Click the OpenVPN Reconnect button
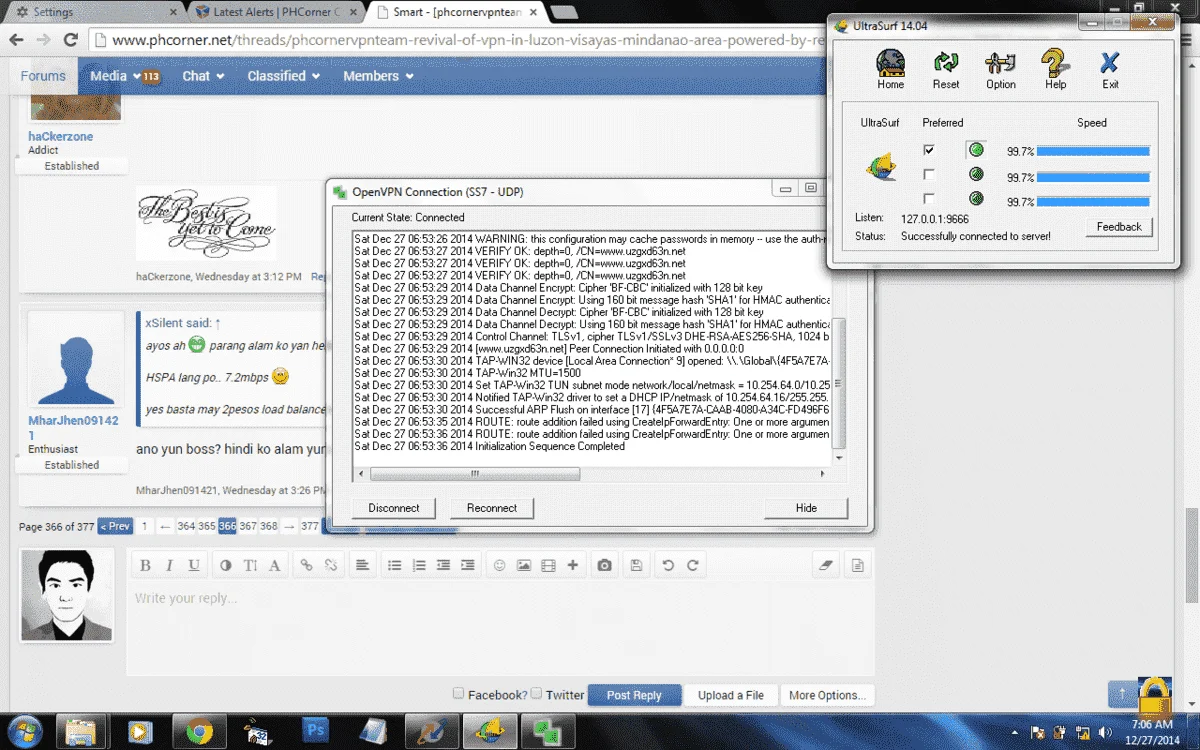Viewport: 1200px width, 750px height. (x=492, y=508)
